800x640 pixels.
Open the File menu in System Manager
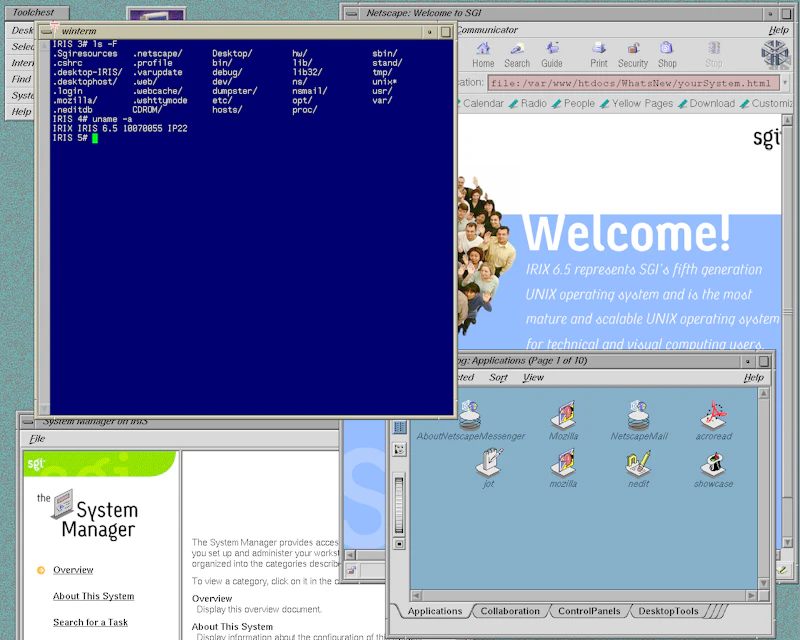tap(37, 438)
